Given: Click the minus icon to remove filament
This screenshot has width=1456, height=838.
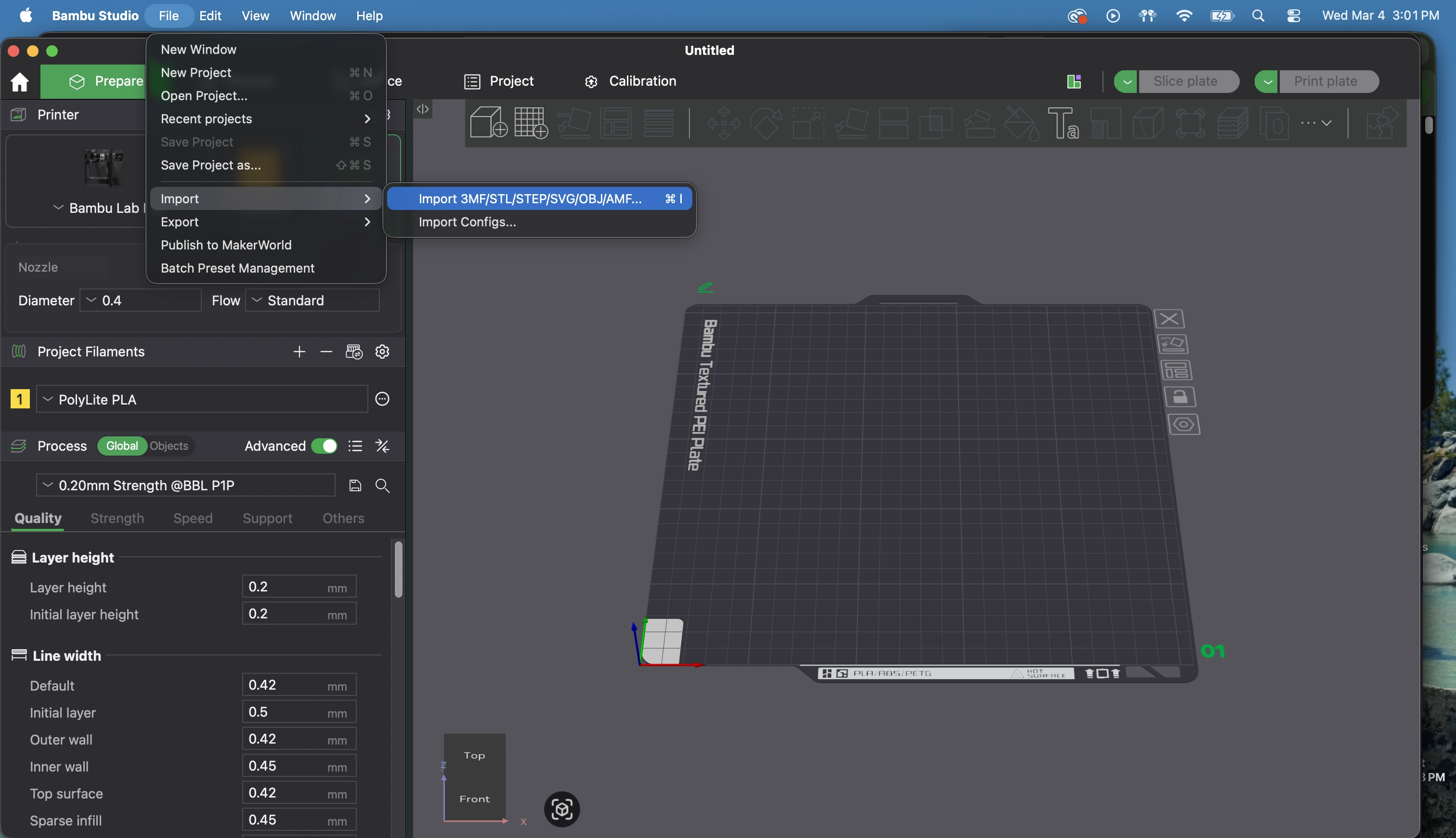Looking at the screenshot, I should 326,352.
